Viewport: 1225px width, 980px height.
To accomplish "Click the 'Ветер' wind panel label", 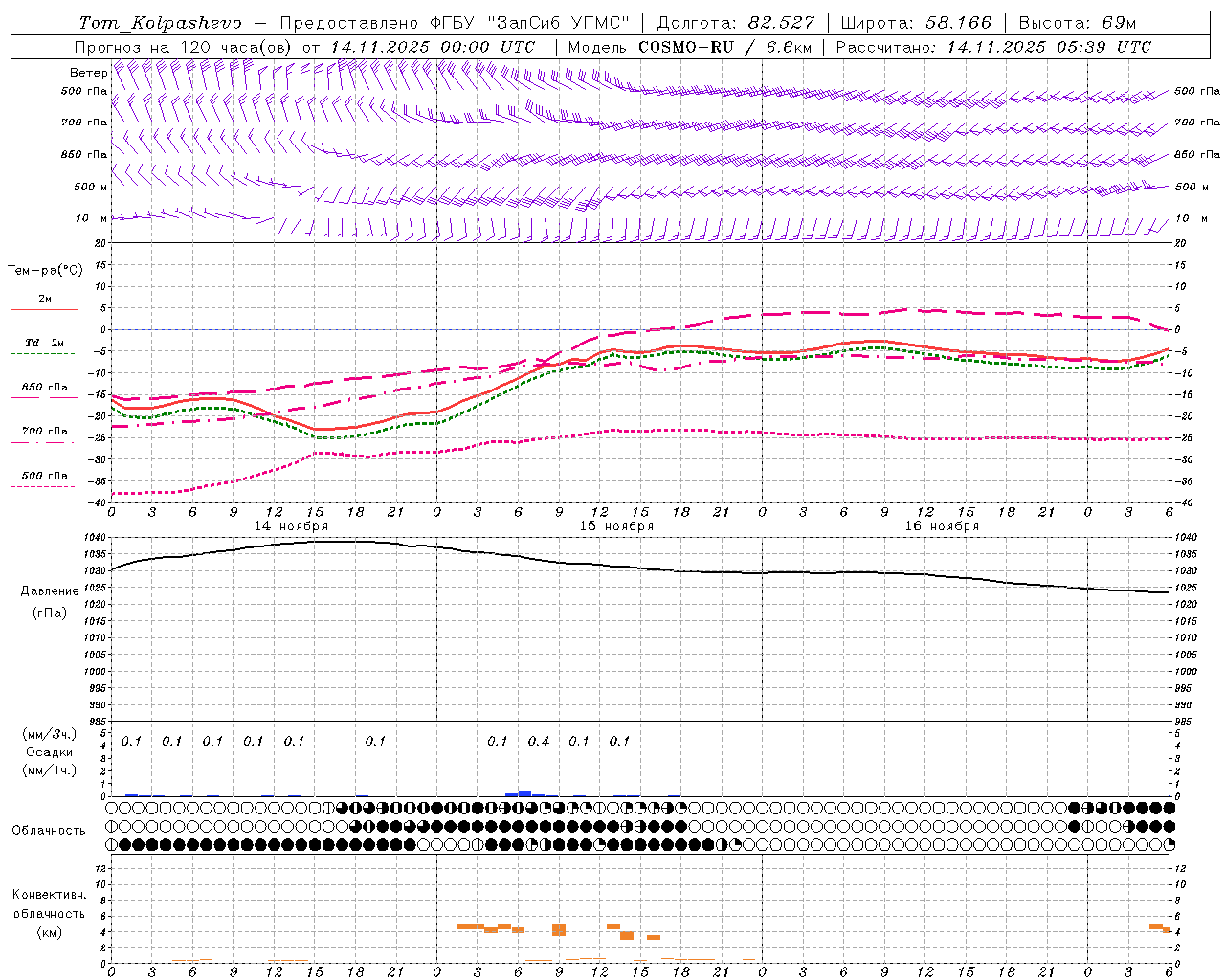I will pos(88,73).
